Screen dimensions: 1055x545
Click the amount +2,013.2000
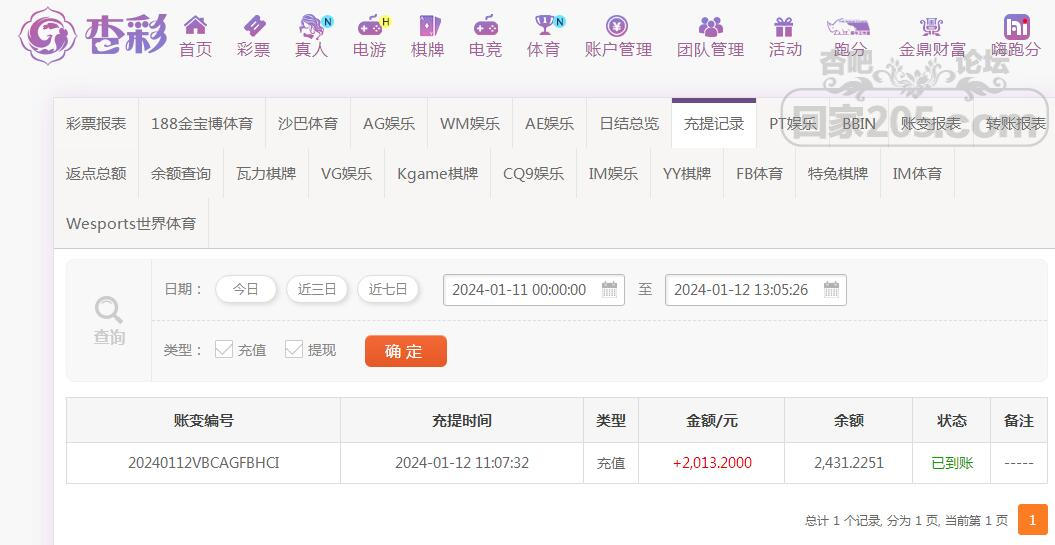(x=712, y=463)
